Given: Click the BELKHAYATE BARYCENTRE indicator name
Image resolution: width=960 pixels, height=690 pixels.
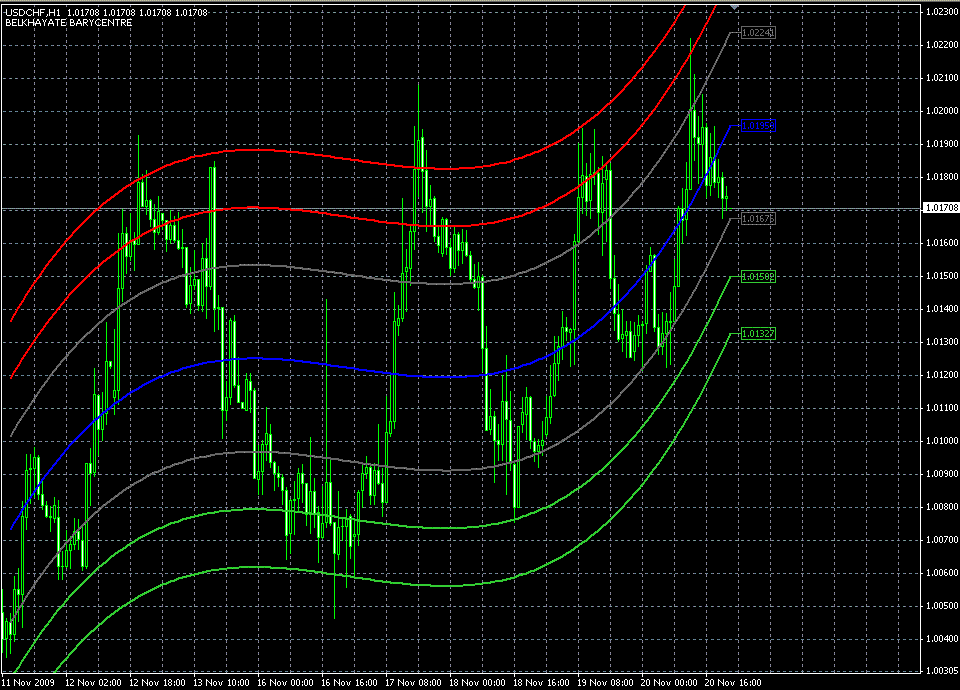Looking at the screenshot, I should [x=69, y=23].
